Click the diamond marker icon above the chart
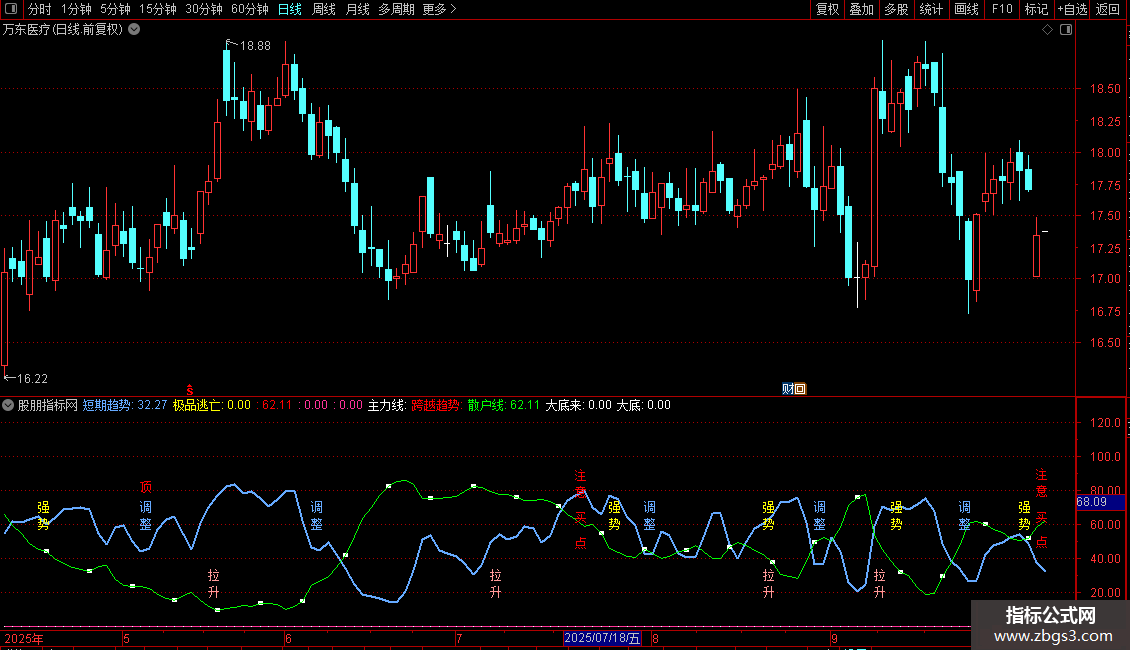The width and height of the screenshot is (1130, 650). pyautogui.click(x=1047, y=30)
